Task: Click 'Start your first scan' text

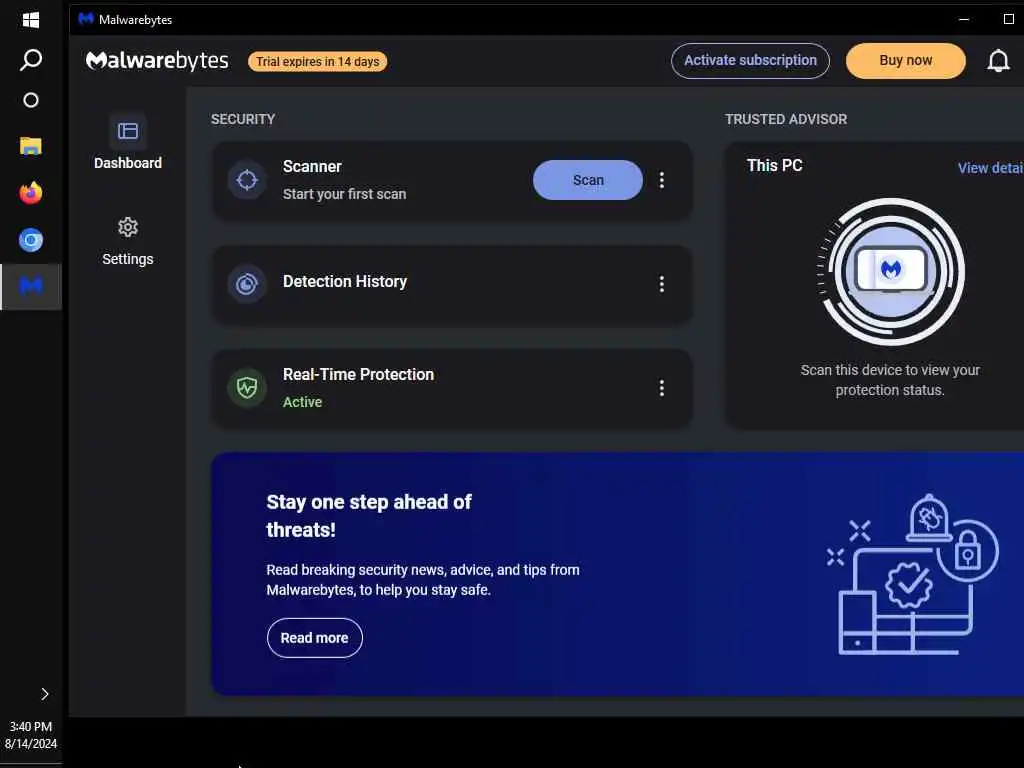Action: coord(345,194)
